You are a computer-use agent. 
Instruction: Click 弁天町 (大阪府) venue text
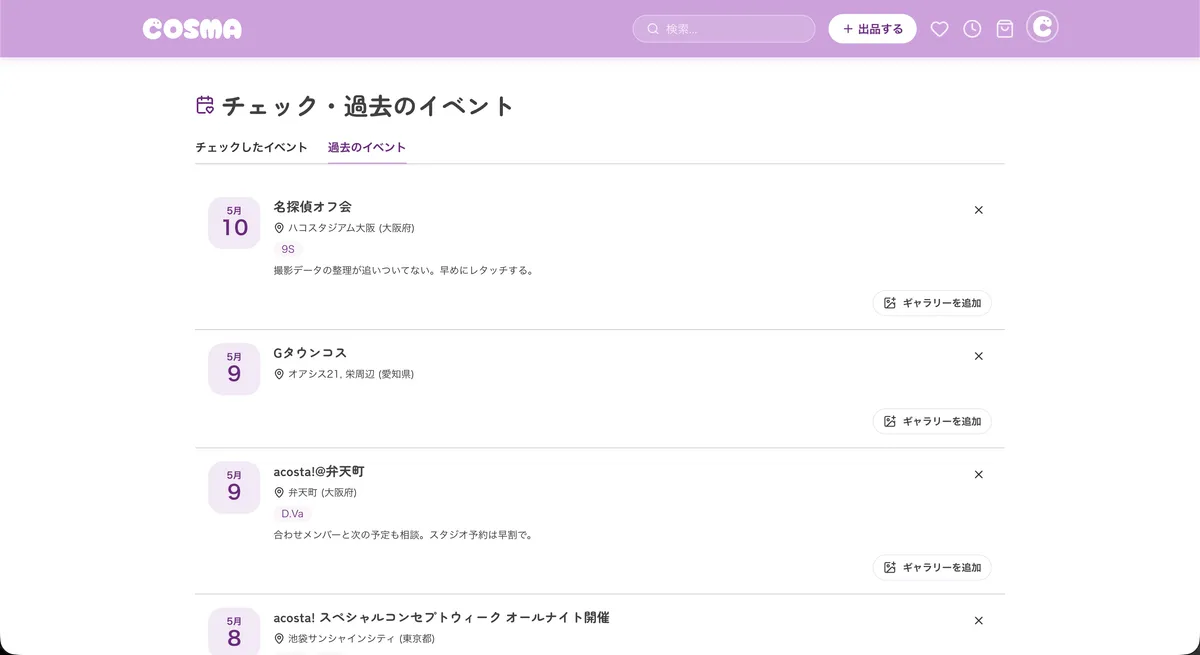coord(322,492)
